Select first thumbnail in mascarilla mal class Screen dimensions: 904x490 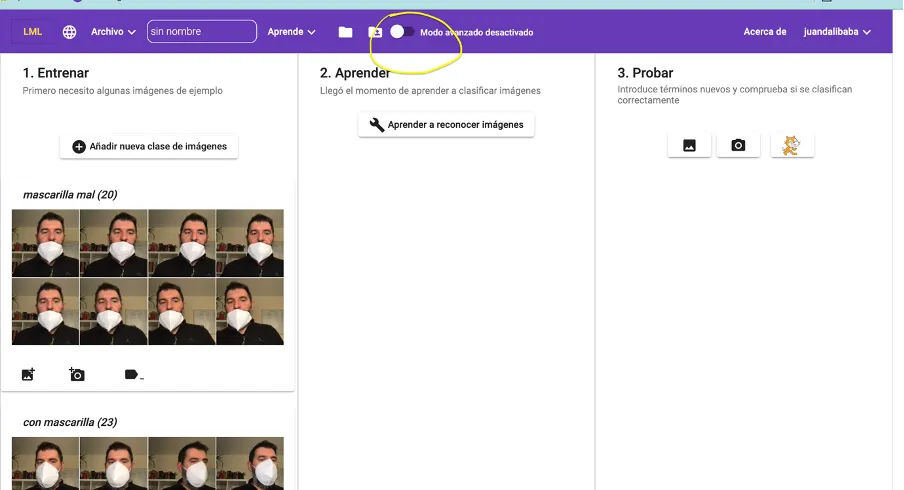(x=45, y=243)
